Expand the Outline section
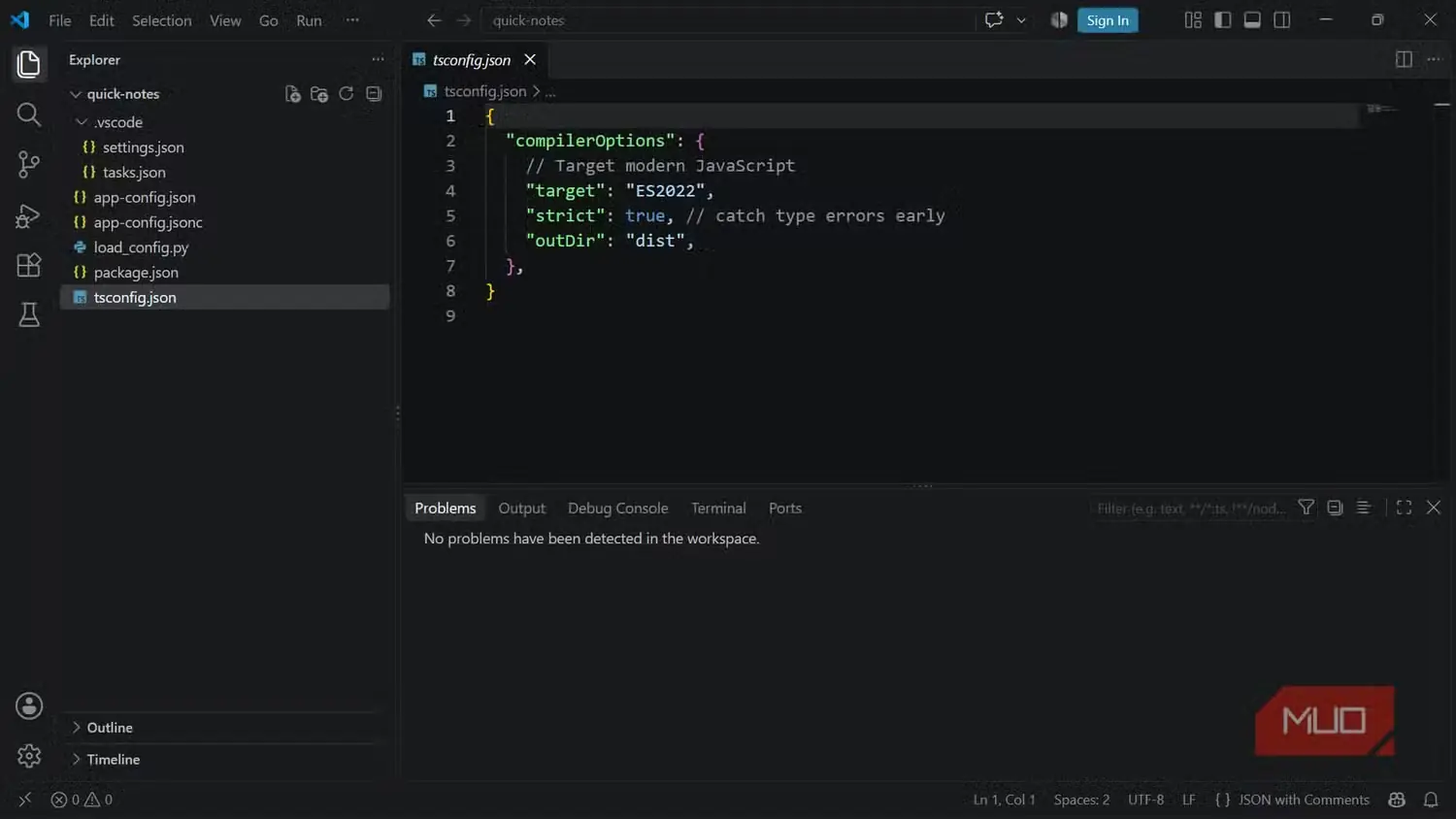The width and height of the screenshot is (1456, 819). coord(76,728)
